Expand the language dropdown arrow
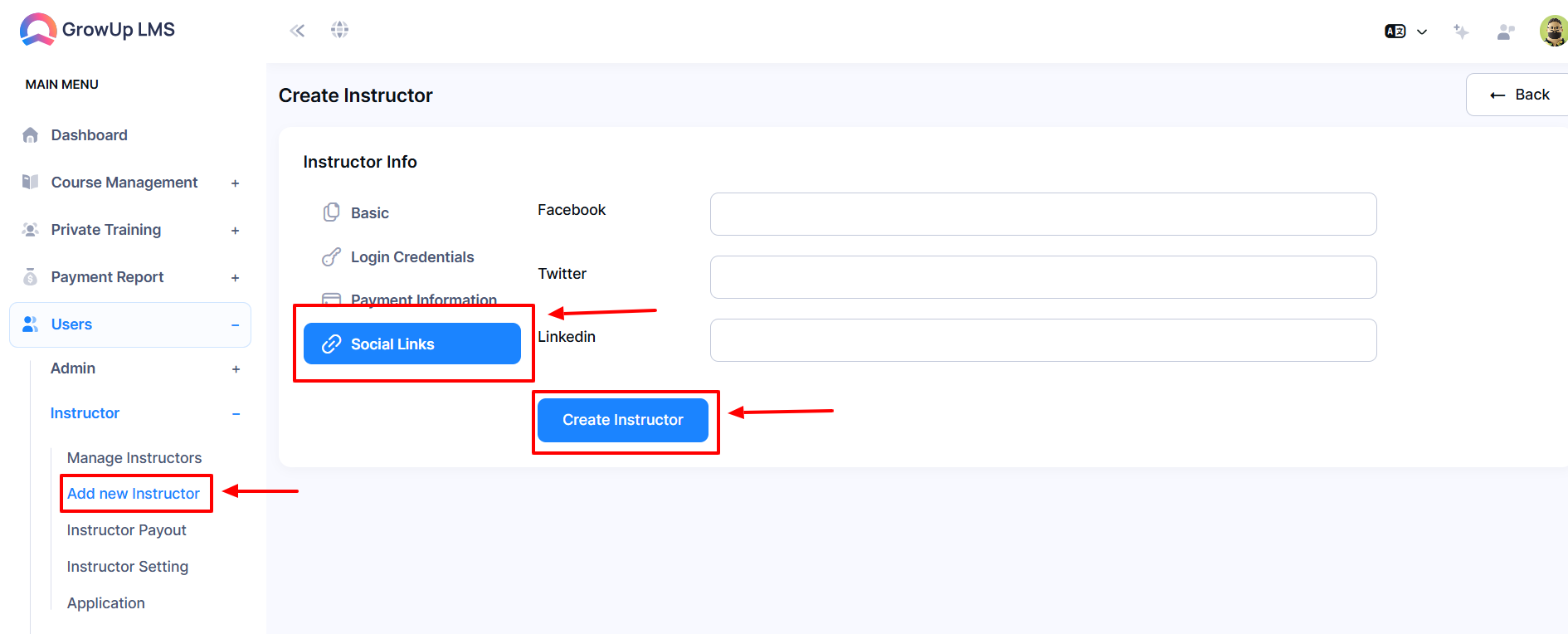Screen dimensions: 1568x634 [x=1422, y=32]
